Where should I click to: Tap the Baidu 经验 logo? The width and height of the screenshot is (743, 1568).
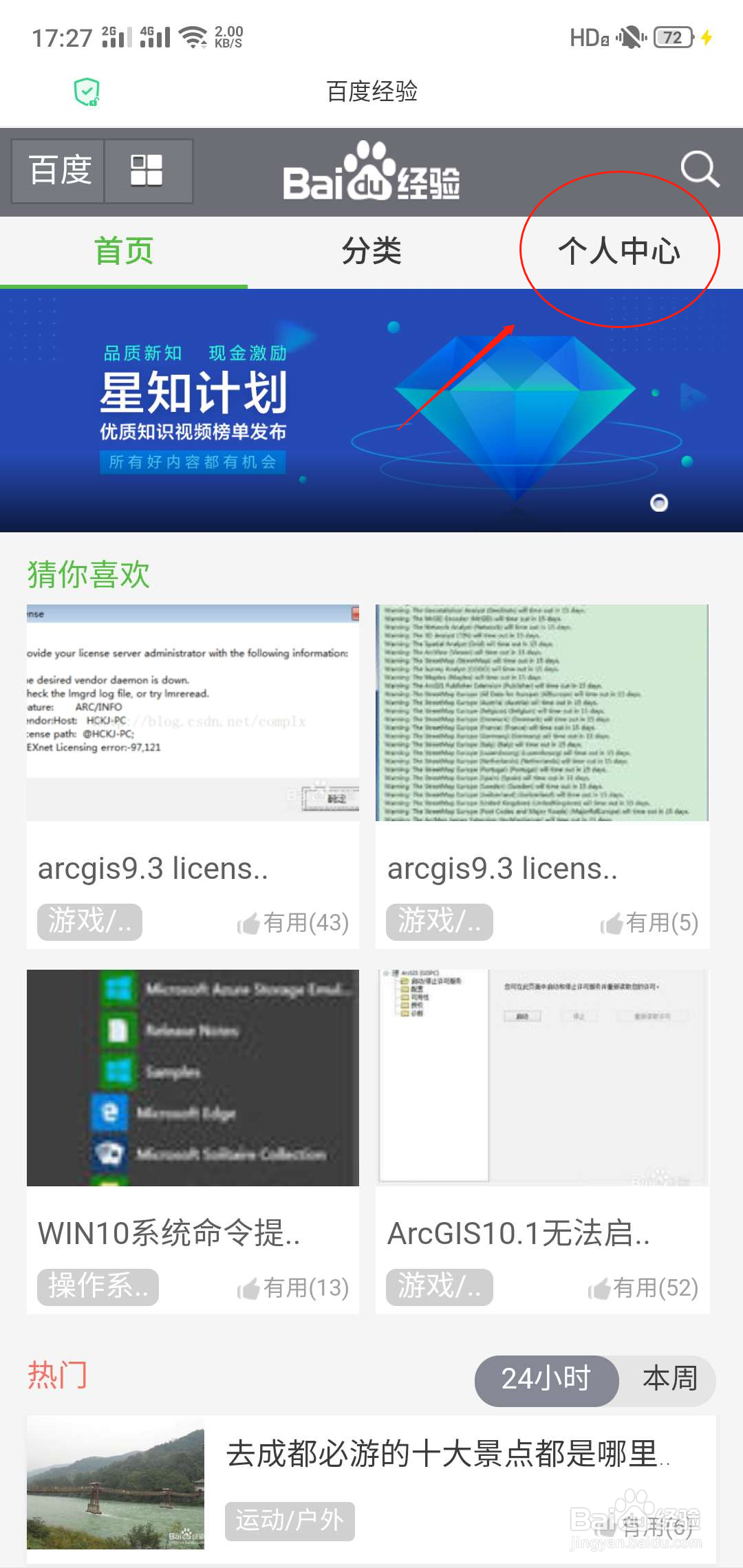371,171
